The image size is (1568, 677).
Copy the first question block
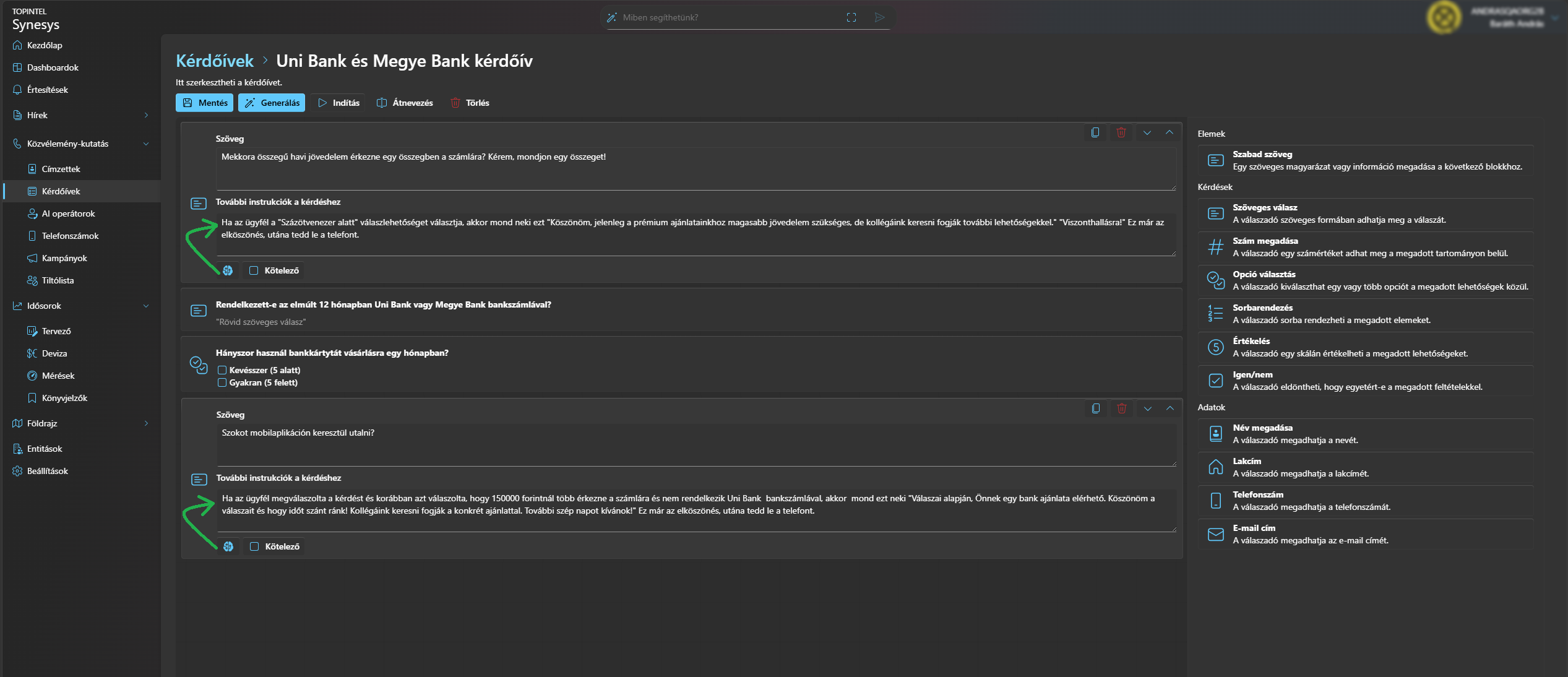pyautogui.click(x=1095, y=132)
